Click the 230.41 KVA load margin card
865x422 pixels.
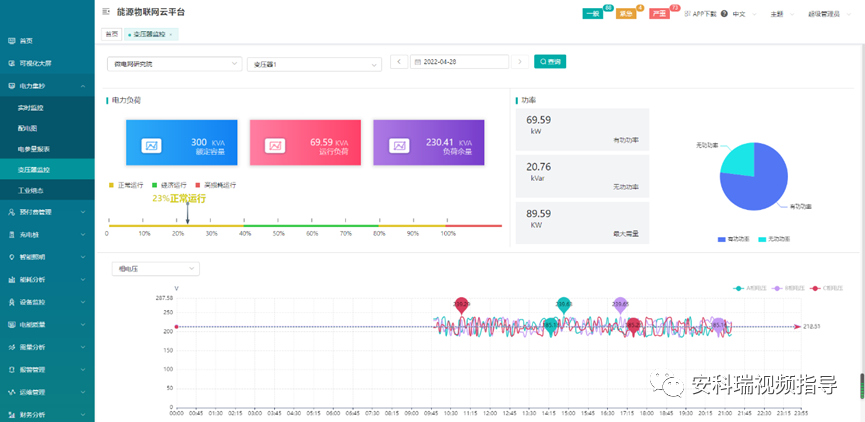point(429,143)
